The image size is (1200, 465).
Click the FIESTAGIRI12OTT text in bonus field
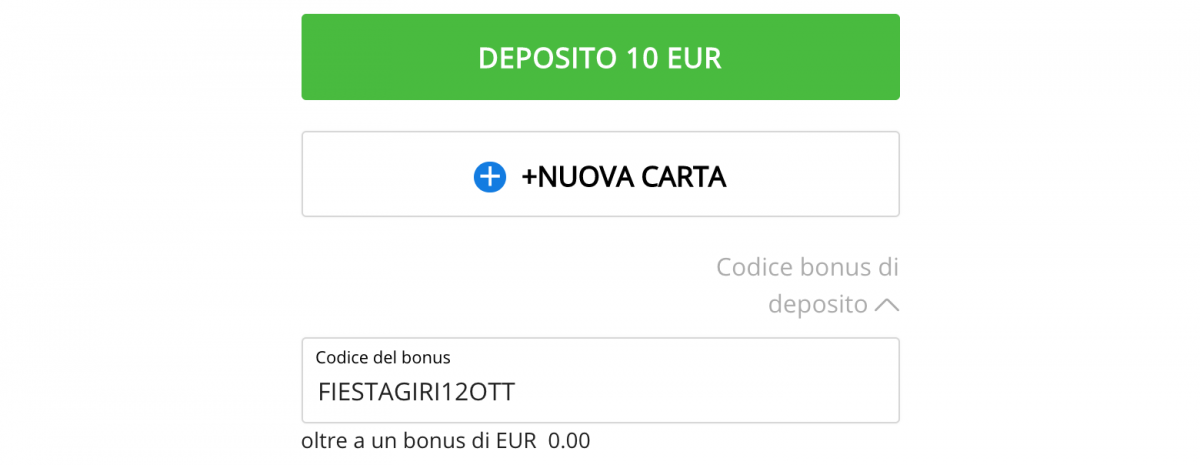tap(416, 392)
